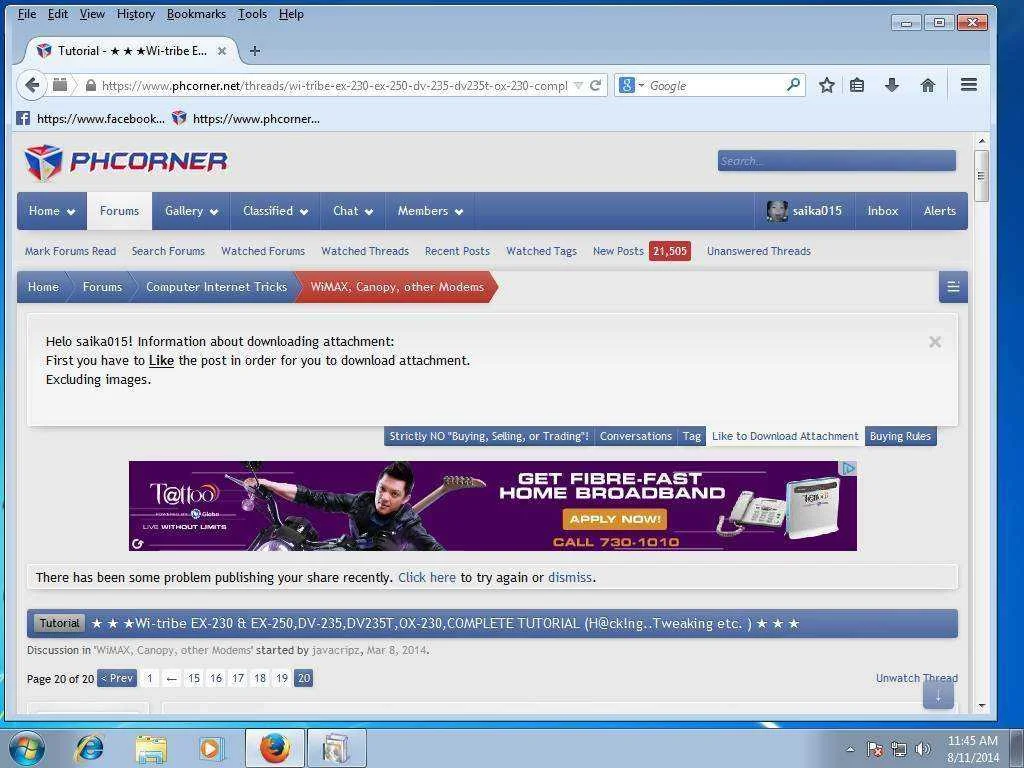Screen dimensions: 1024x768
Task: Click the Tattoo broadband banner ad
Action: tap(492, 505)
